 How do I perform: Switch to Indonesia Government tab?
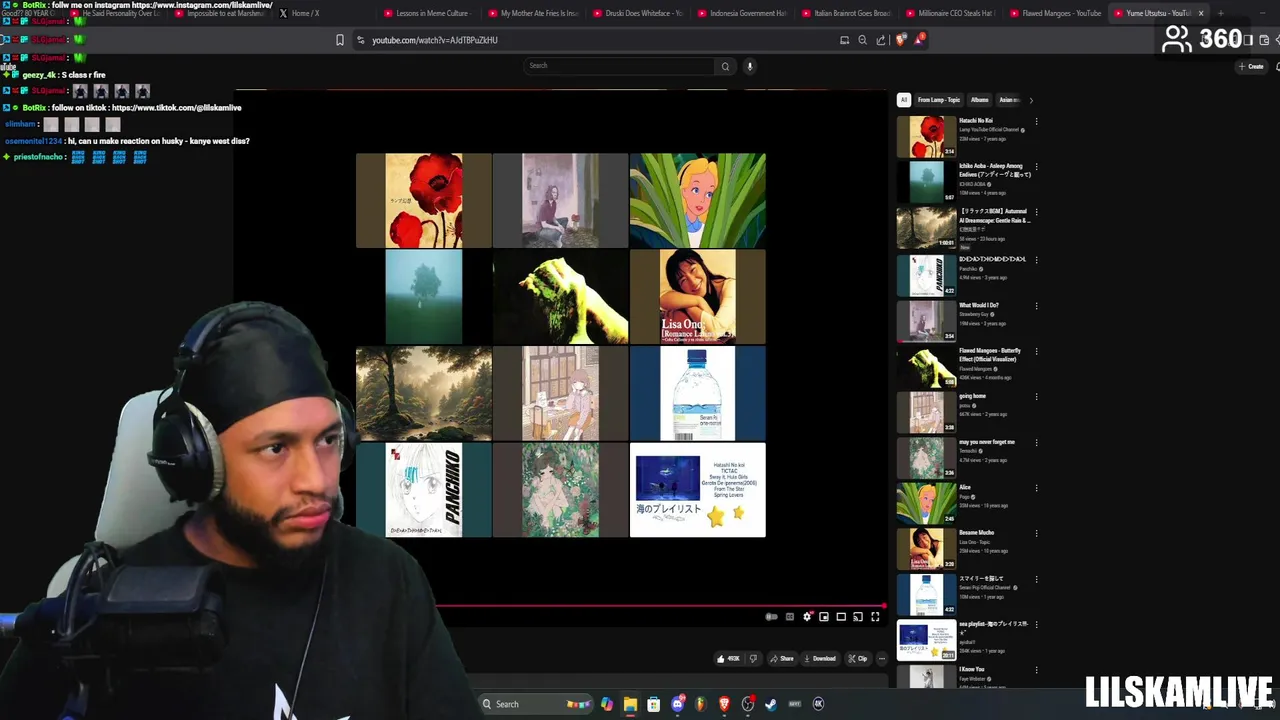click(x=744, y=13)
